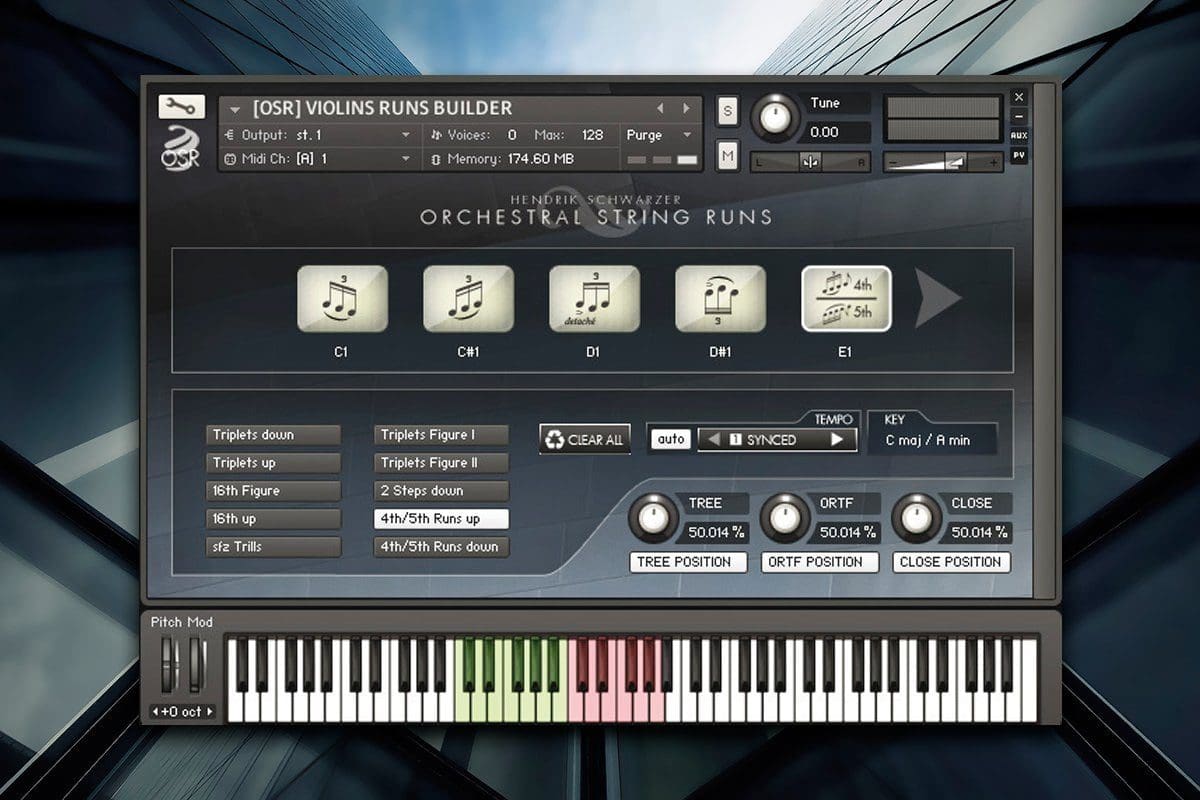Select 16th up run type
1200x800 pixels.
click(x=274, y=519)
